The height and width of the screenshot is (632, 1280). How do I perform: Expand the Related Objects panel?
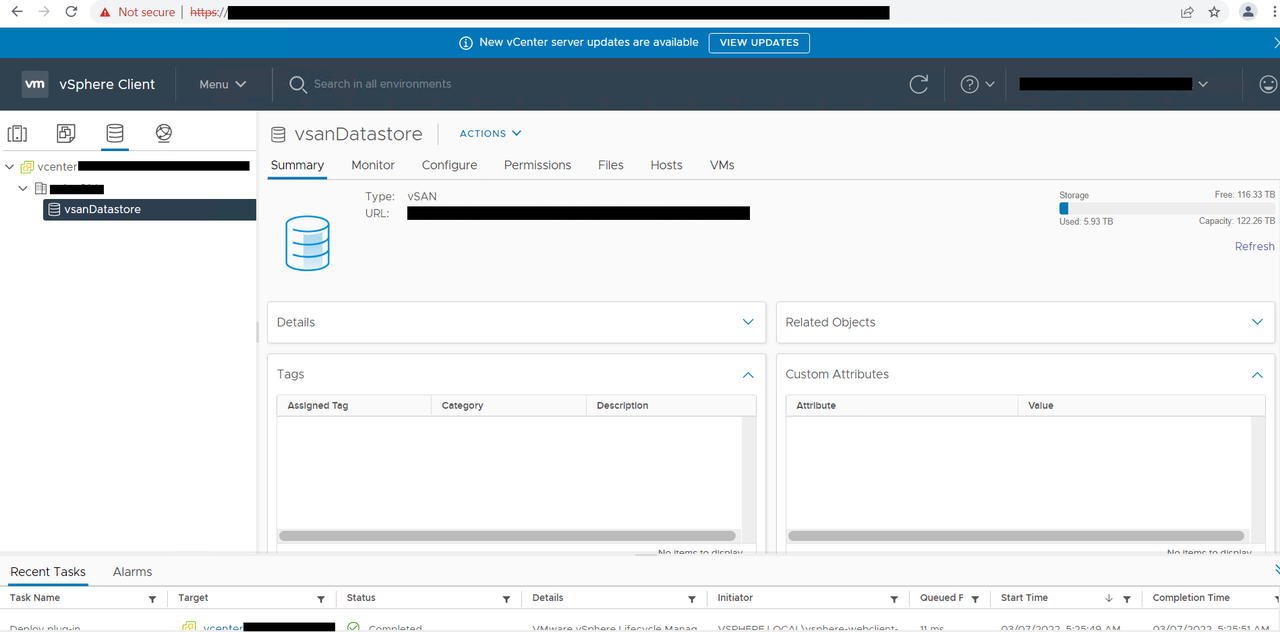click(1257, 322)
